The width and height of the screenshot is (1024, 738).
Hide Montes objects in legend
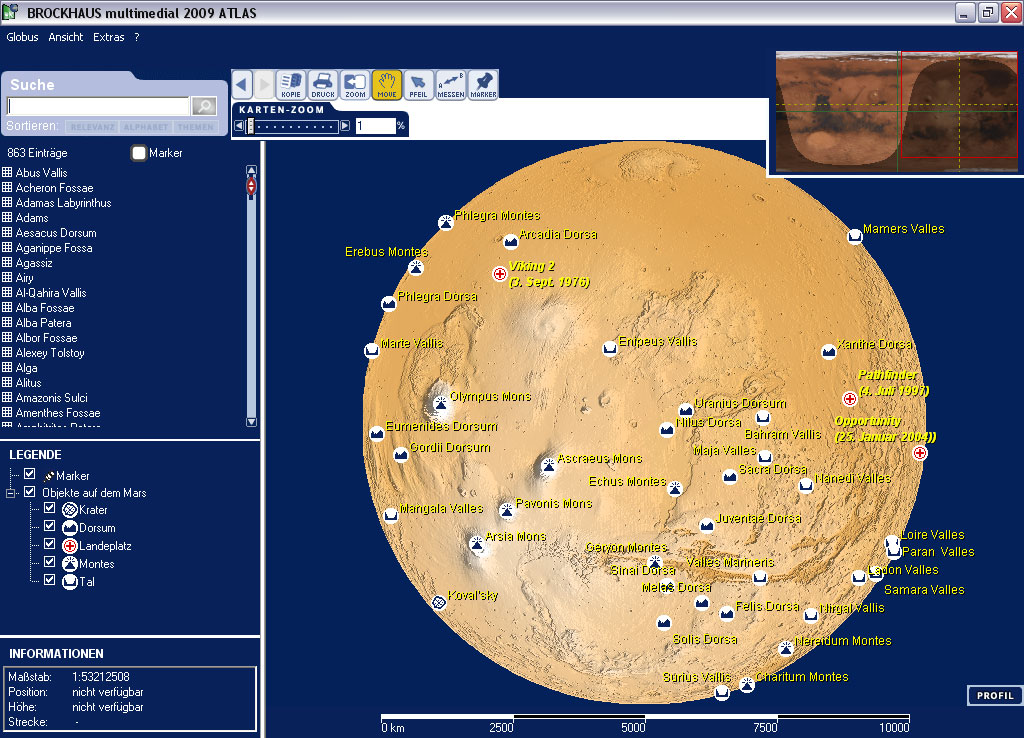pyautogui.click(x=50, y=562)
